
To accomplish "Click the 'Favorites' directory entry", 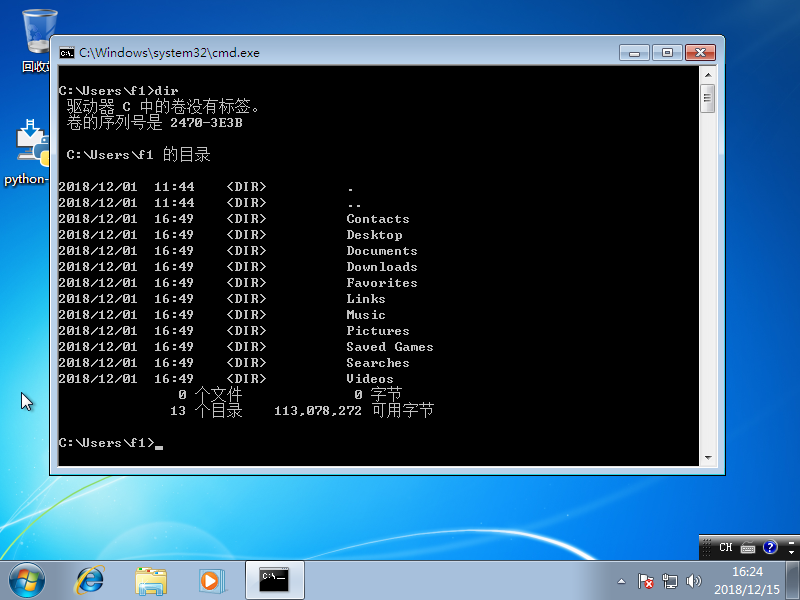I will [x=382, y=283].
